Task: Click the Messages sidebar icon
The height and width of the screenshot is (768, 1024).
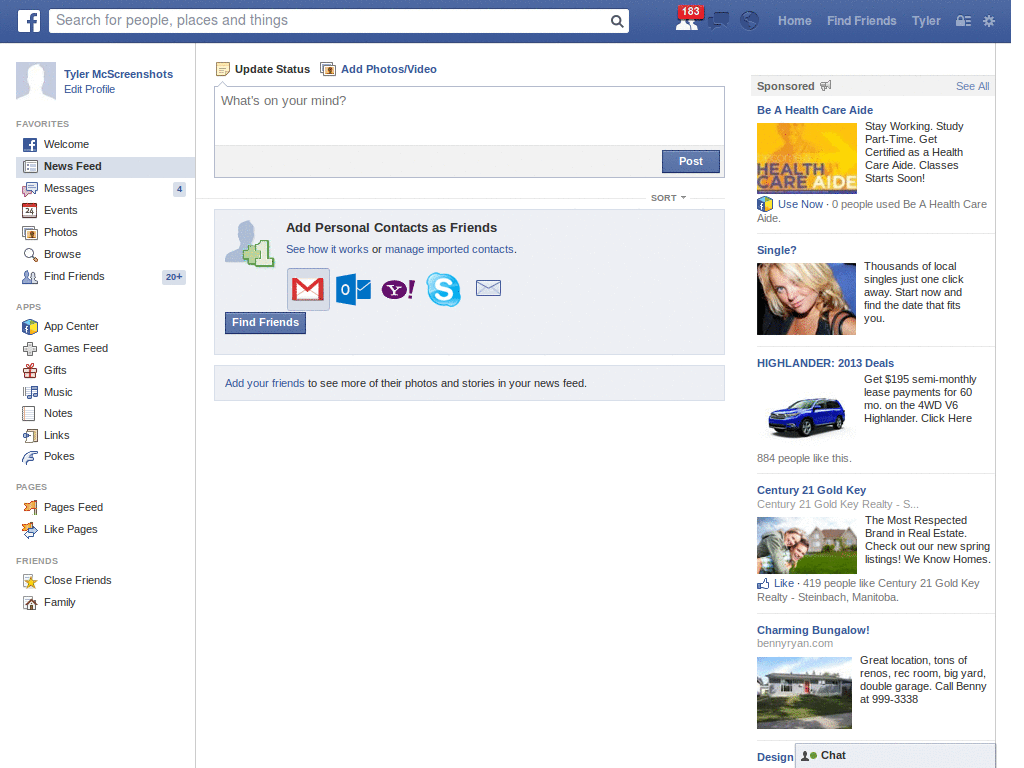Action: click(29, 189)
